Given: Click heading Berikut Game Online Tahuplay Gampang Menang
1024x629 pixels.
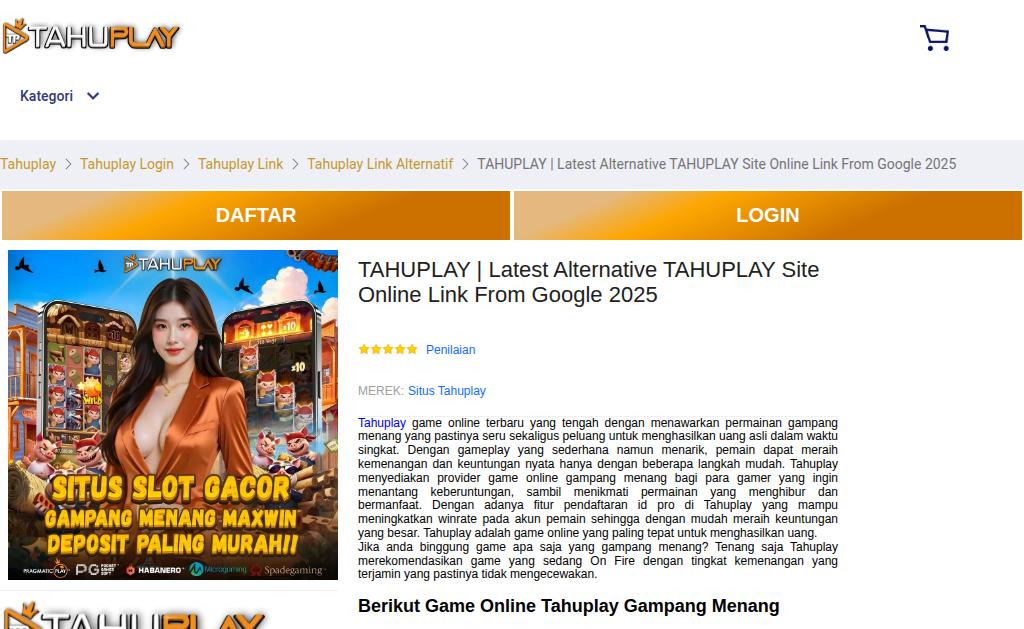Looking at the screenshot, I should [x=569, y=605].
